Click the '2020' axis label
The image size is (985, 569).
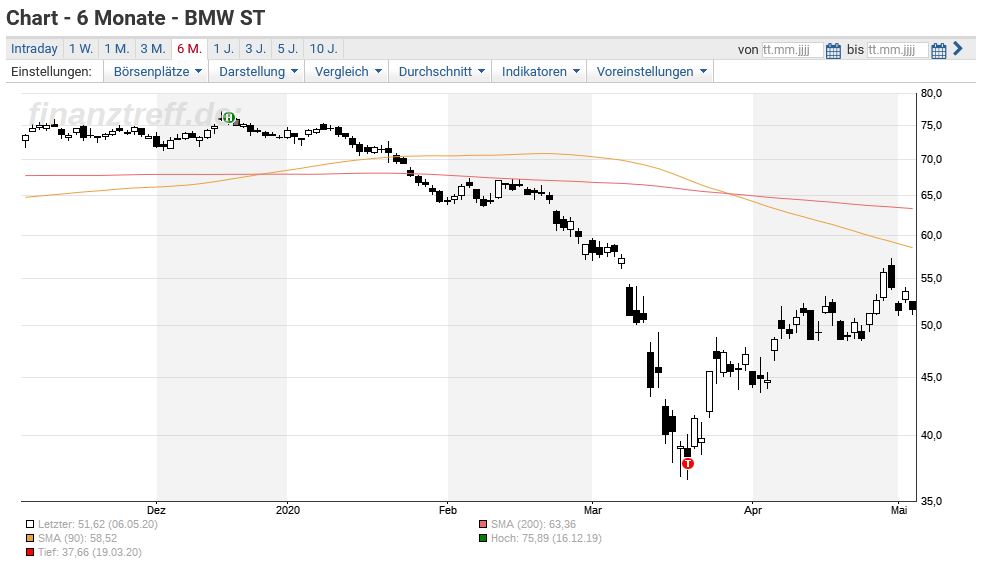click(288, 510)
